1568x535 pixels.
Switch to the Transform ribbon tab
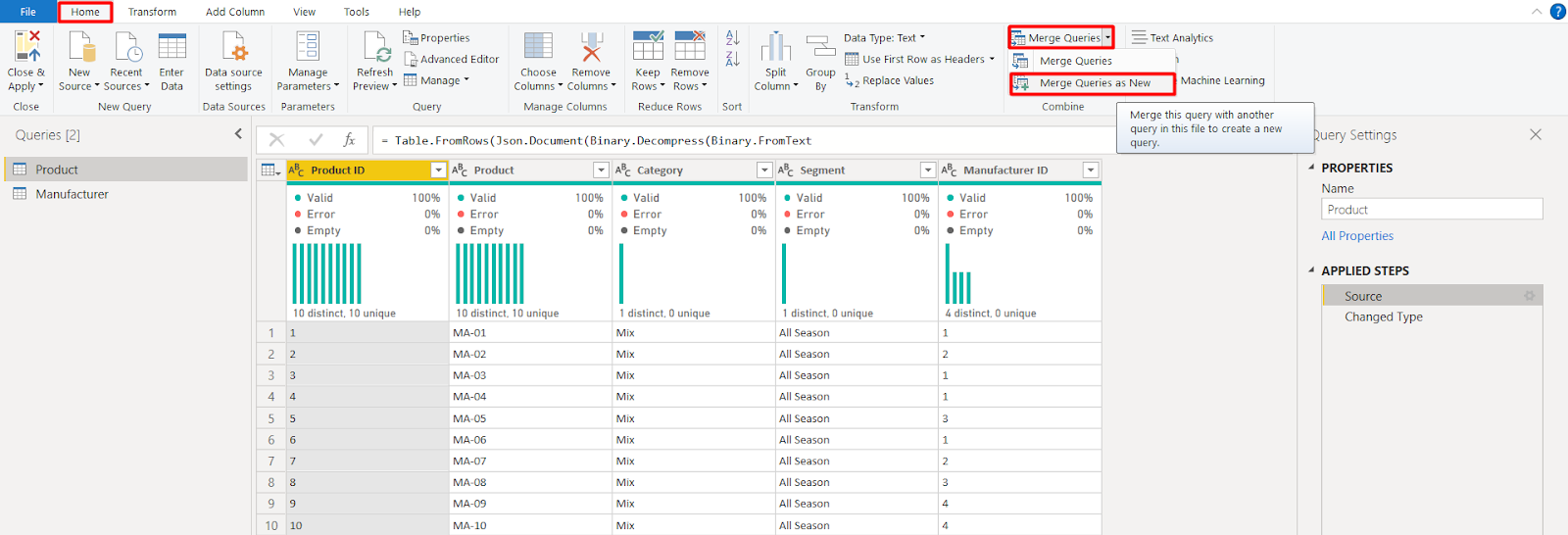click(x=152, y=12)
